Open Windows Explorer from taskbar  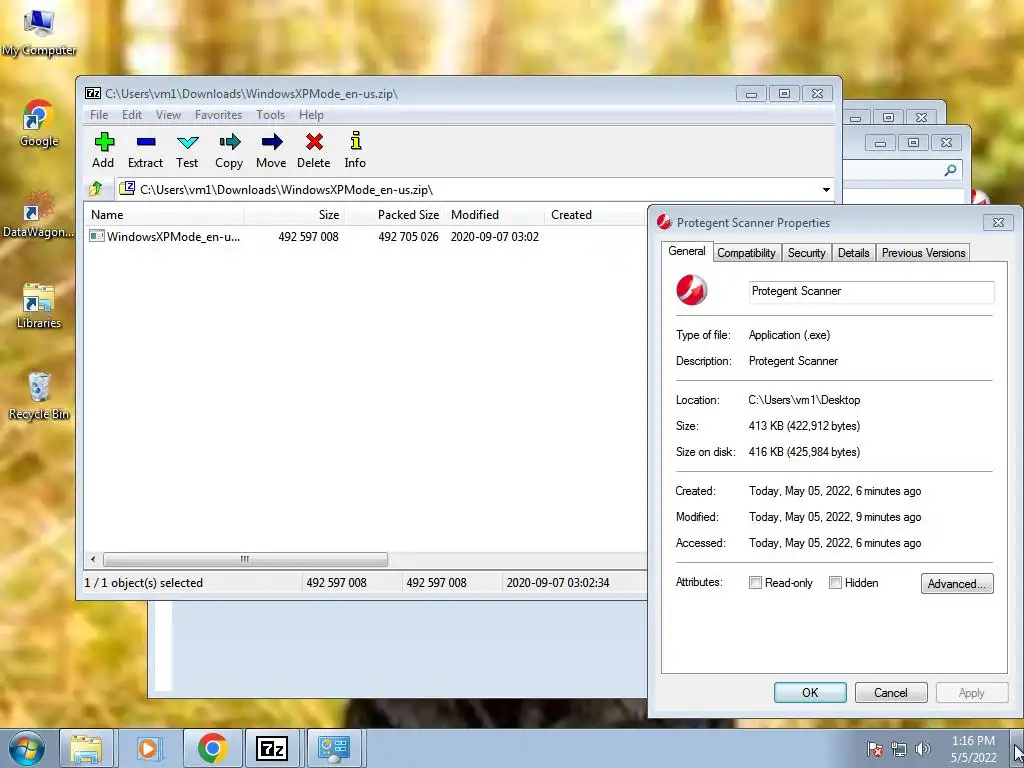[x=86, y=748]
